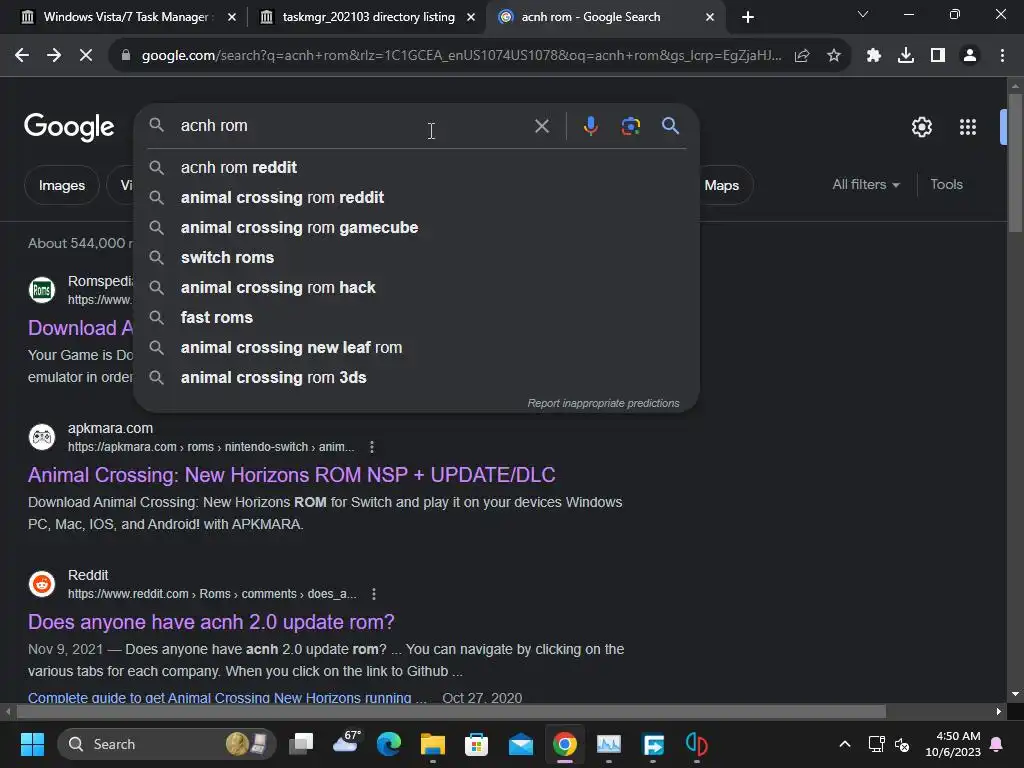This screenshot has width=1024, height=768.
Task: Choose suggestion switch roms
Action: click(x=417, y=258)
